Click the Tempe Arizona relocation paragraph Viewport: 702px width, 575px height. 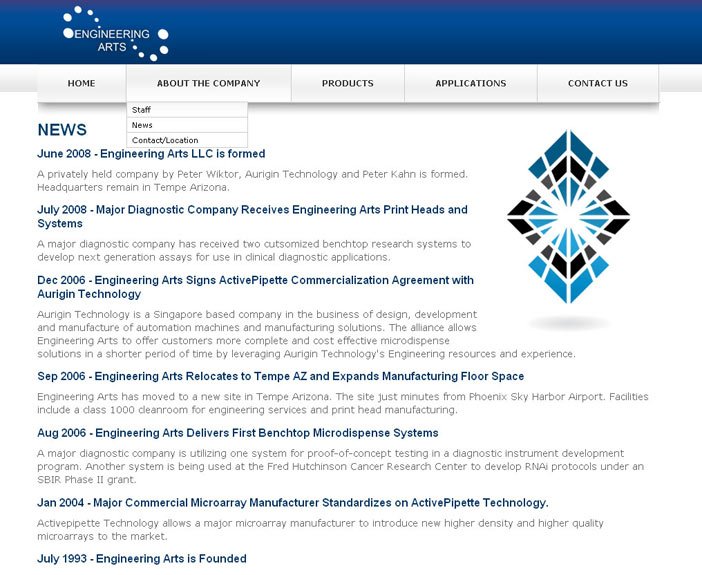click(340, 403)
